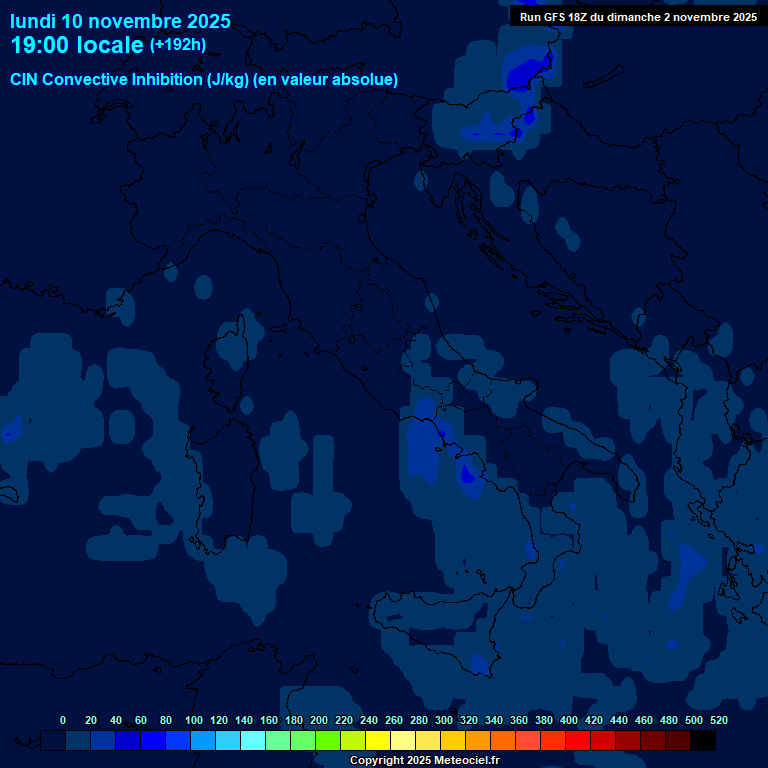The width and height of the screenshot is (768, 768).
Task: Select the bright red 400 legend swatch
Action: coord(578,740)
